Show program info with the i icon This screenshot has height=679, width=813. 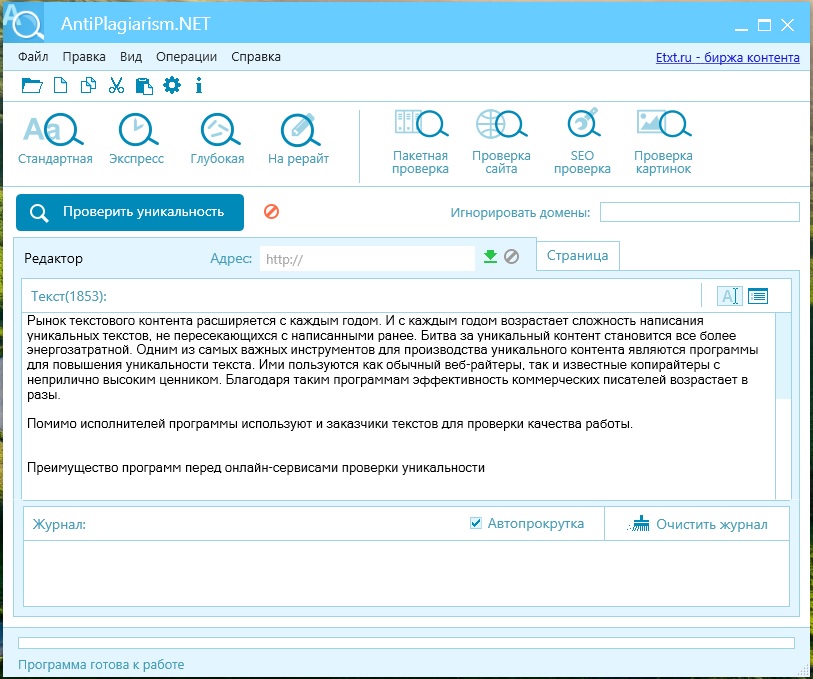[199, 86]
